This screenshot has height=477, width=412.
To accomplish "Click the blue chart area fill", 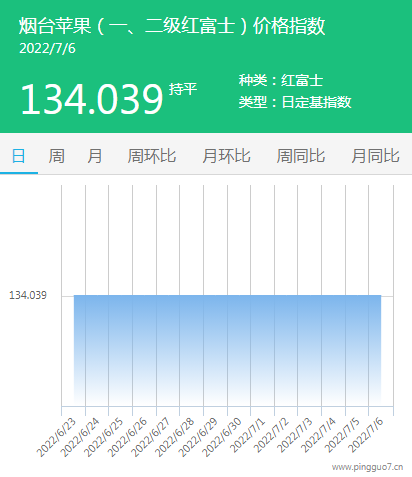I will [x=227, y=348].
